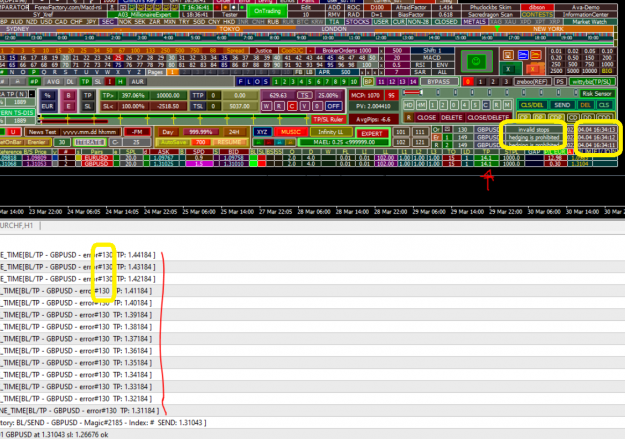Screen dimensions: 625x439
Task: Click the green current-time marker on the session timeline
Action: point(497,28)
